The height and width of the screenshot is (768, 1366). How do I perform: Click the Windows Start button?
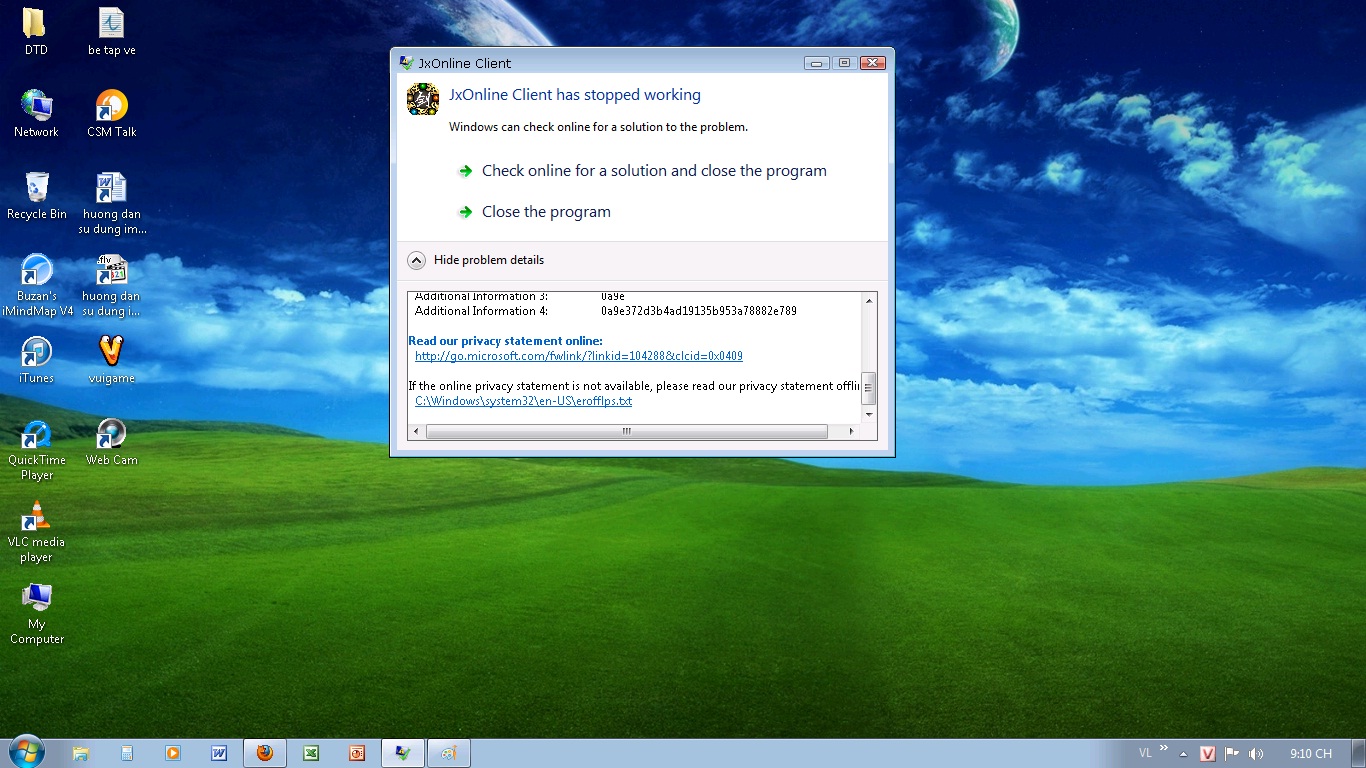click(x=26, y=752)
